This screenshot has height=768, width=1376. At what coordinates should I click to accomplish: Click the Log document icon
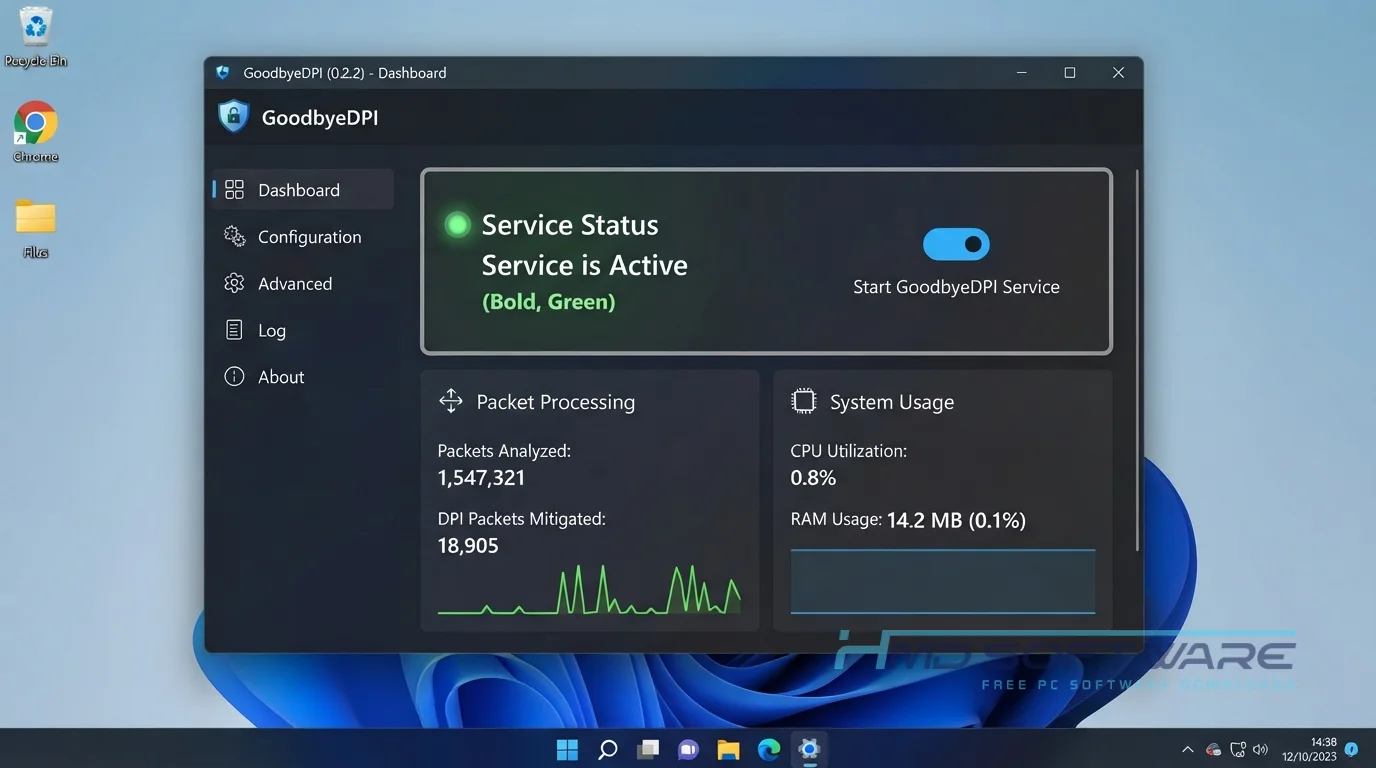click(x=234, y=330)
